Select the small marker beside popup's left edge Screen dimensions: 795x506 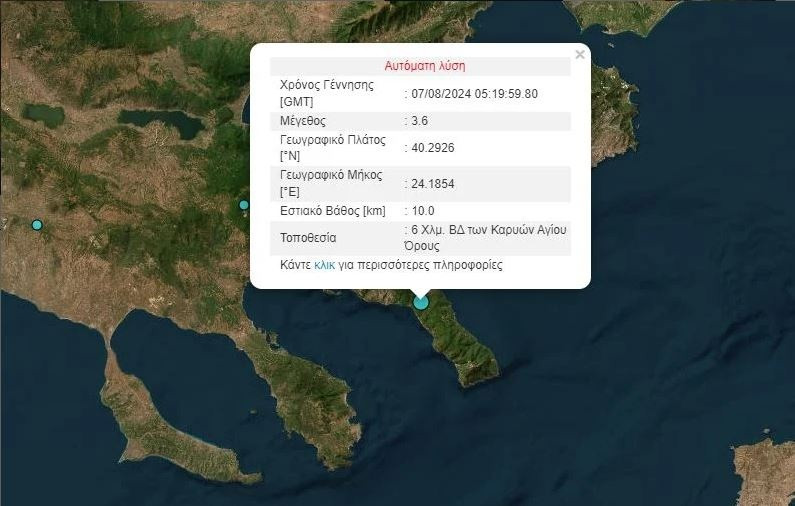[244, 205]
